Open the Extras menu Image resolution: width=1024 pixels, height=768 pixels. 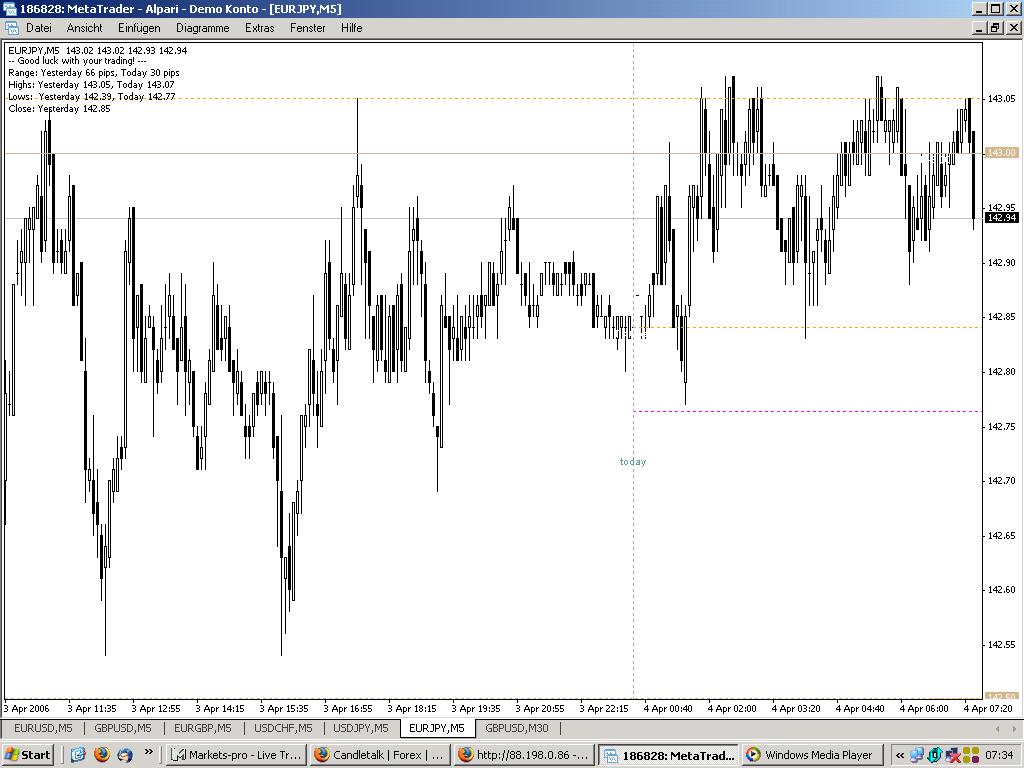[x=259, y=28]
